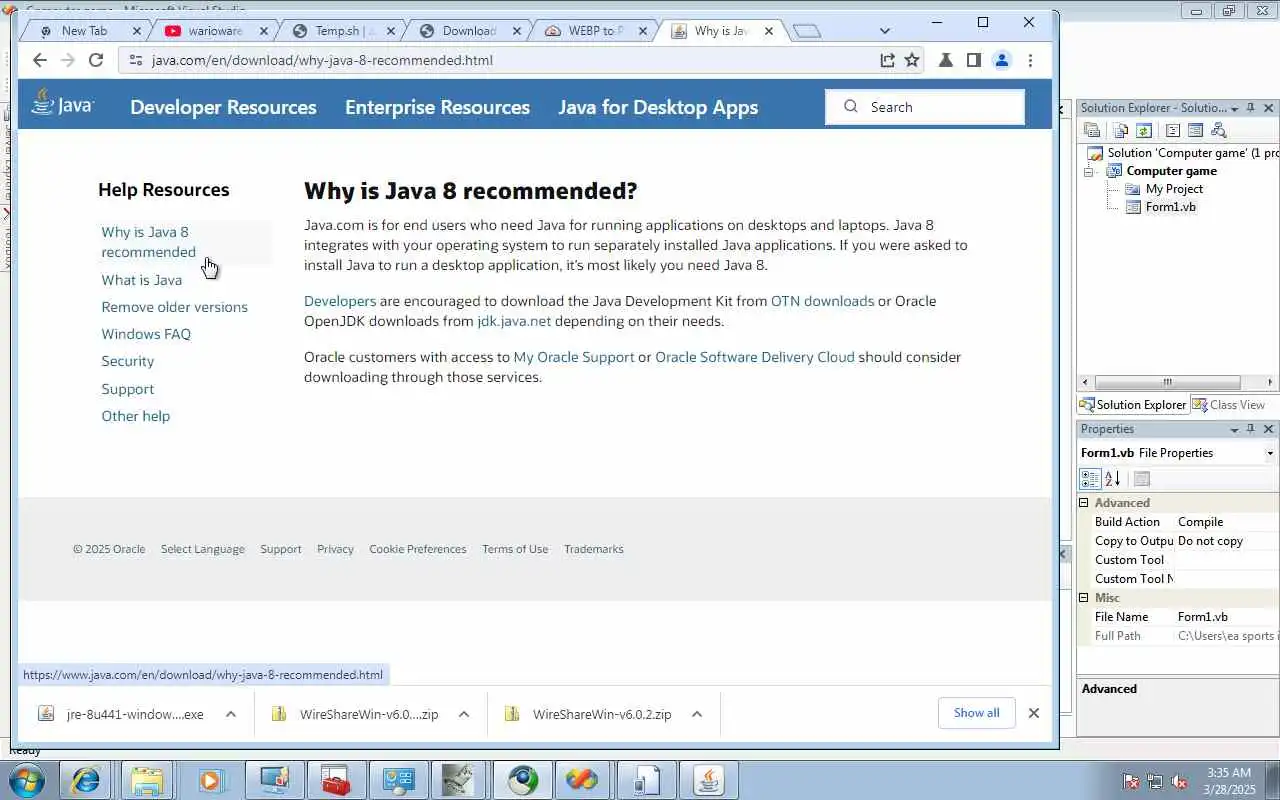
Task: Click the volume icon in system tray
Action: coord(1180,781)
